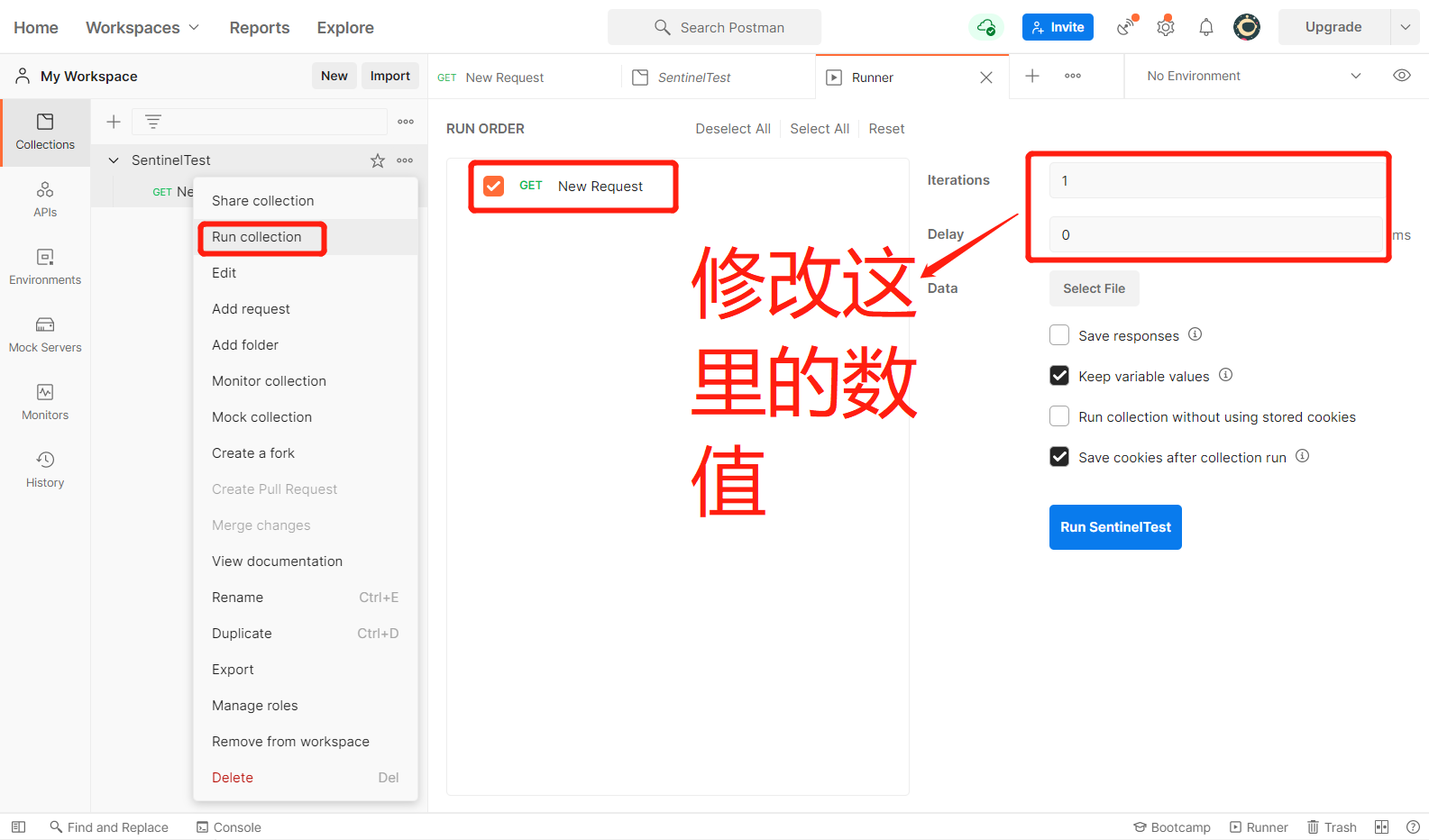Open Reports from the top navigation
Screen dimensions: 1429x840
pyautogui.click(x=260, y=28)
